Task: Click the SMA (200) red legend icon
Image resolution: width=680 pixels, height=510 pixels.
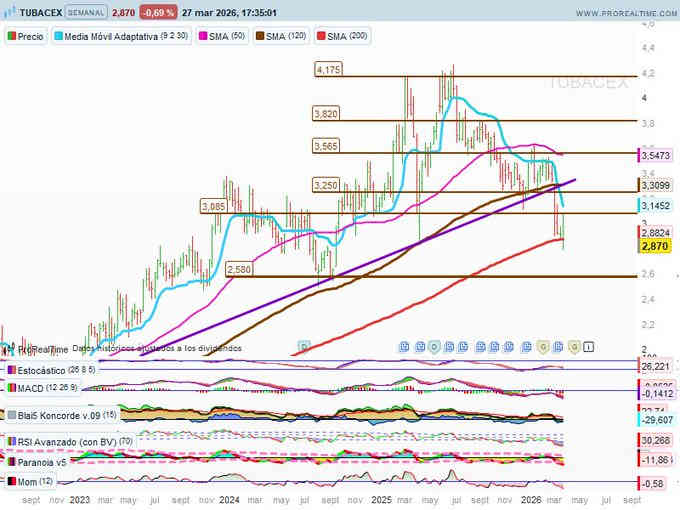Action: [x=321, y=35]
